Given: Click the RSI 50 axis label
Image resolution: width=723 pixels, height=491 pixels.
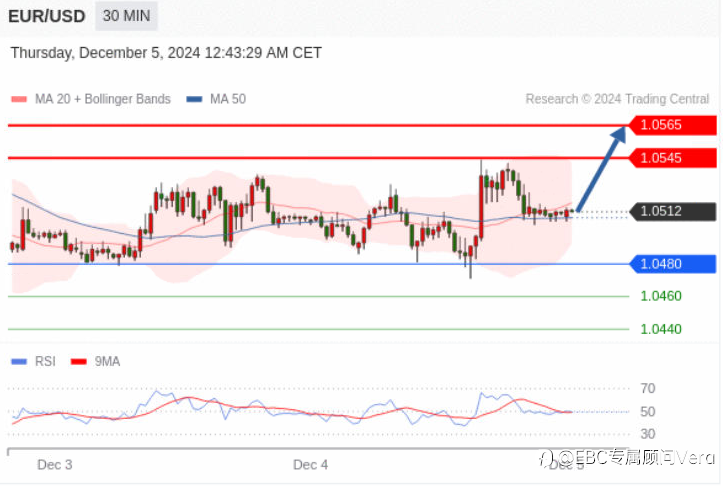Looking at the screenshot, I should [648, 412].
